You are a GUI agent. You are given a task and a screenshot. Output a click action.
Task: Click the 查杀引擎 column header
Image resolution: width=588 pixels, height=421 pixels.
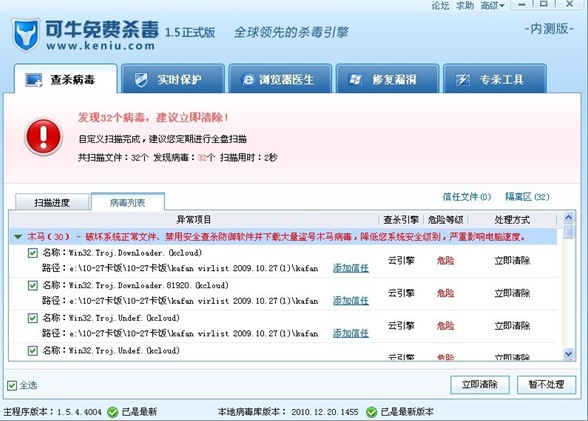point(401,220)
